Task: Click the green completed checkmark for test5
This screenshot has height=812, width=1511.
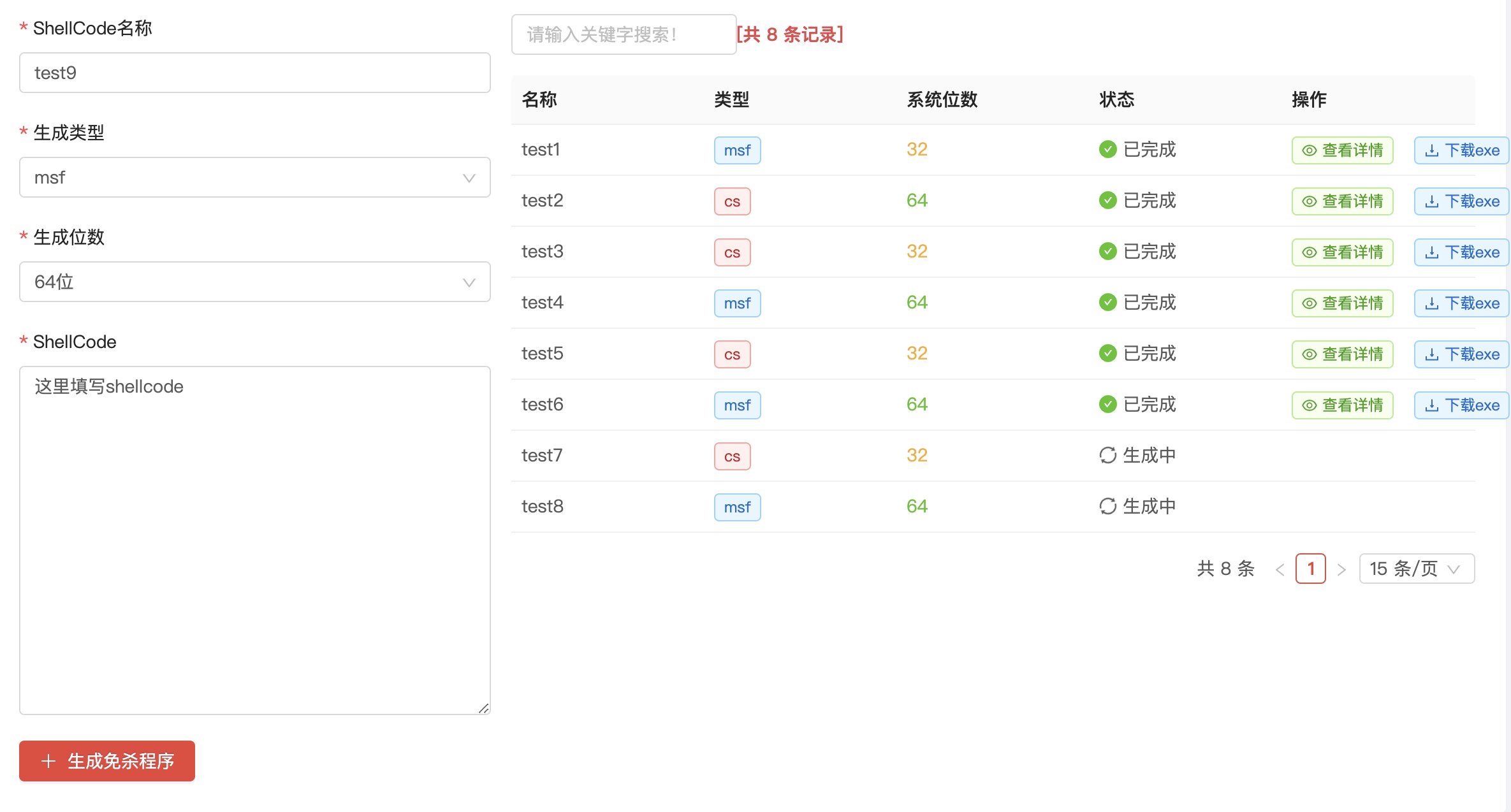Action: [x=1107, y=353]
